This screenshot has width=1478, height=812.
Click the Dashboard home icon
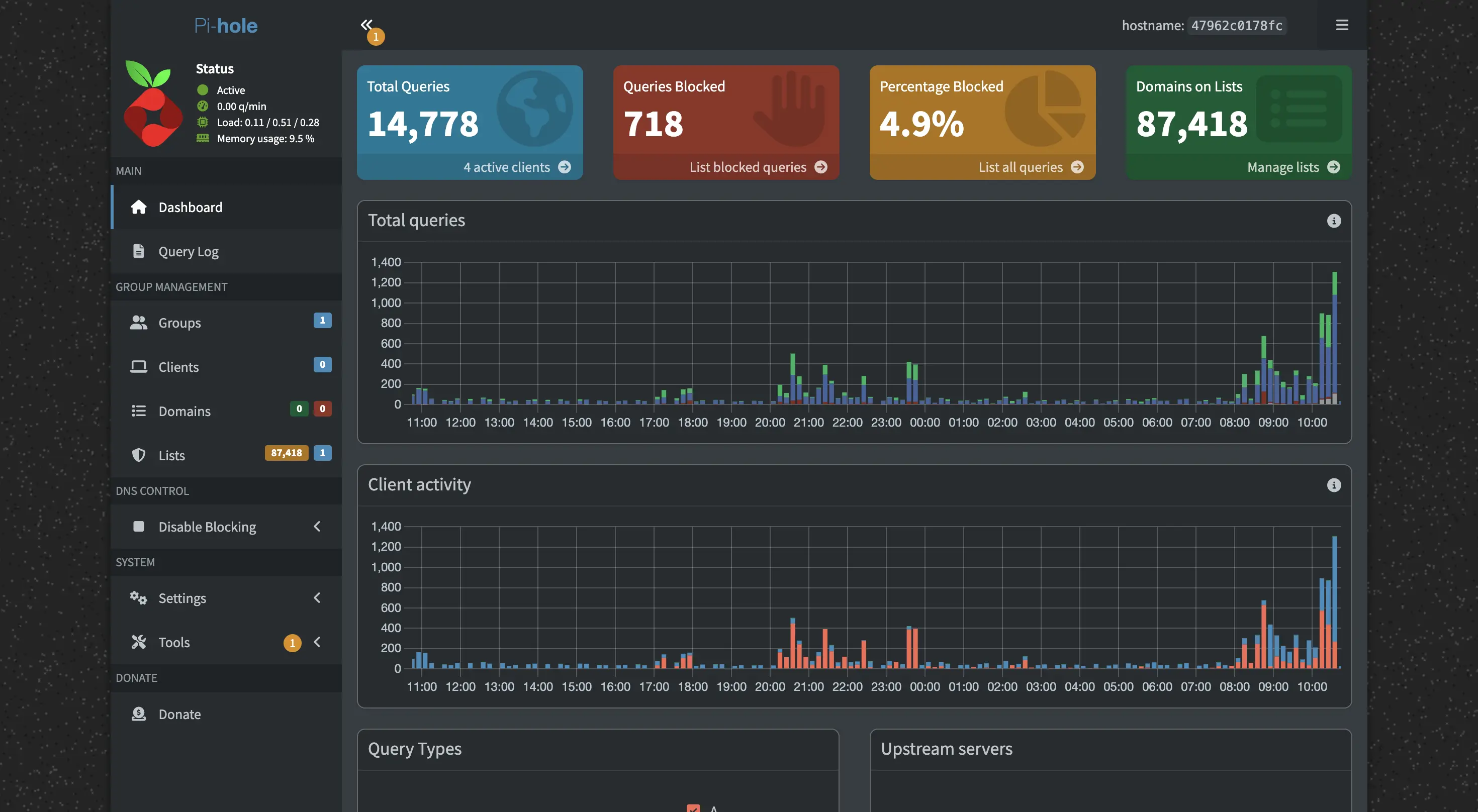click(x=139, y=207)
